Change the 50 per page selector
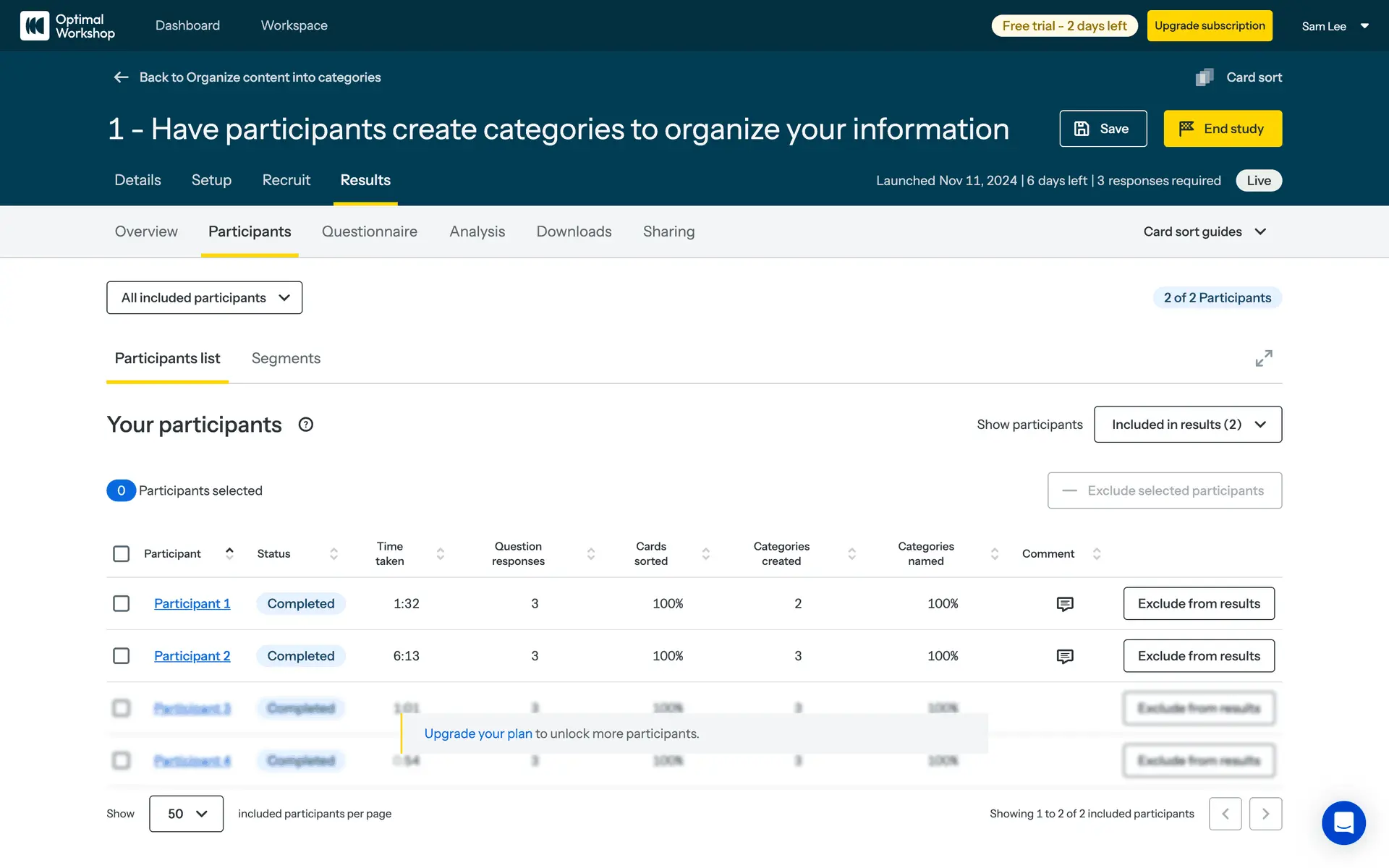 click(186, 814)
